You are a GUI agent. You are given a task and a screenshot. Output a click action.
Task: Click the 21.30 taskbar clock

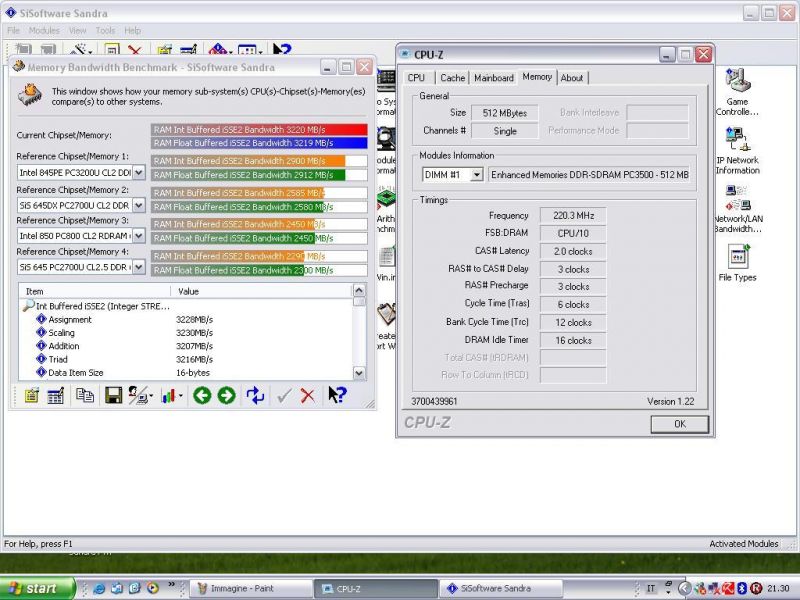click(x=779, y=588)
